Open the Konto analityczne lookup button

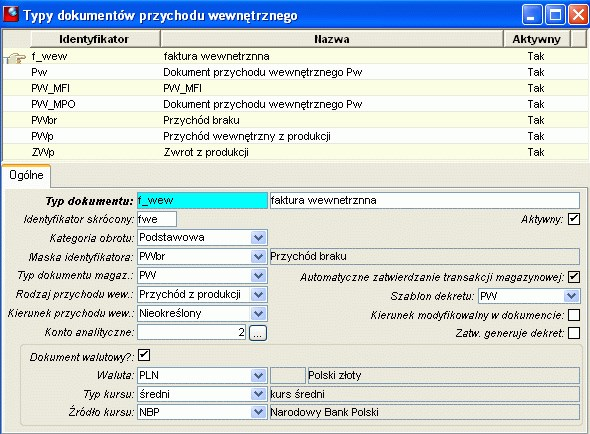click(x=258, y=333)
